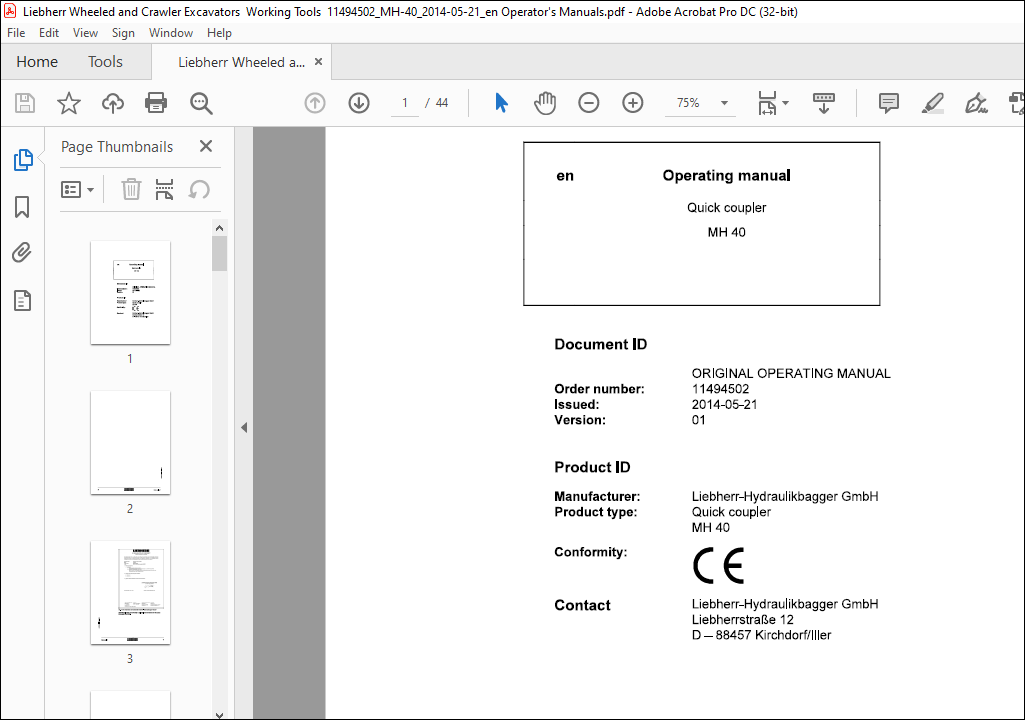Open the document layers/content panel icon

click(x=22, y=301)
